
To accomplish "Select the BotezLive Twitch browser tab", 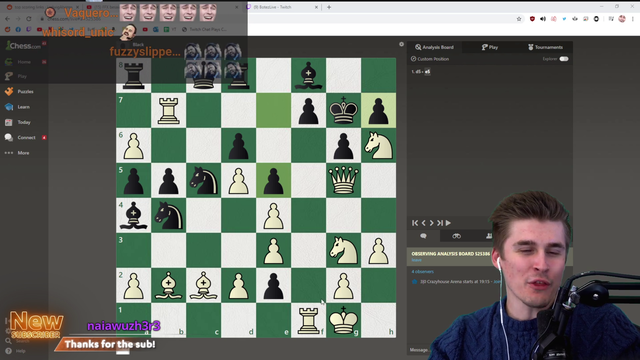I will click(282, 7).
